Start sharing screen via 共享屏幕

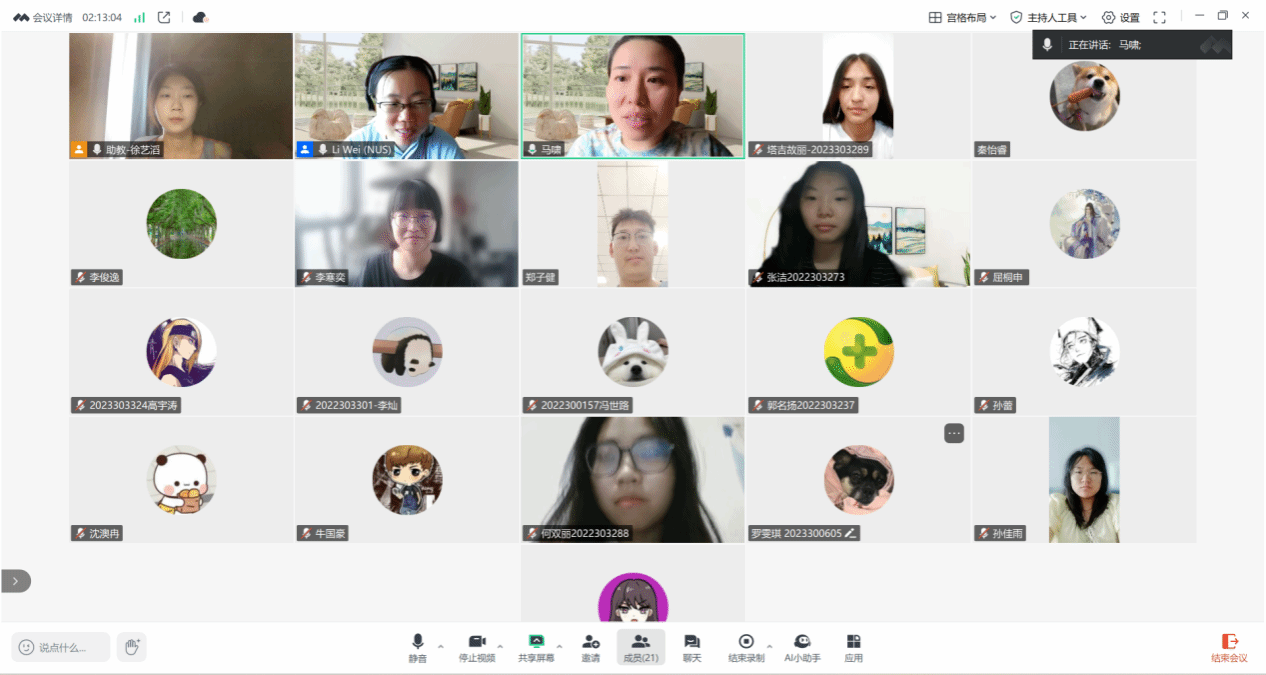(535, 646)
